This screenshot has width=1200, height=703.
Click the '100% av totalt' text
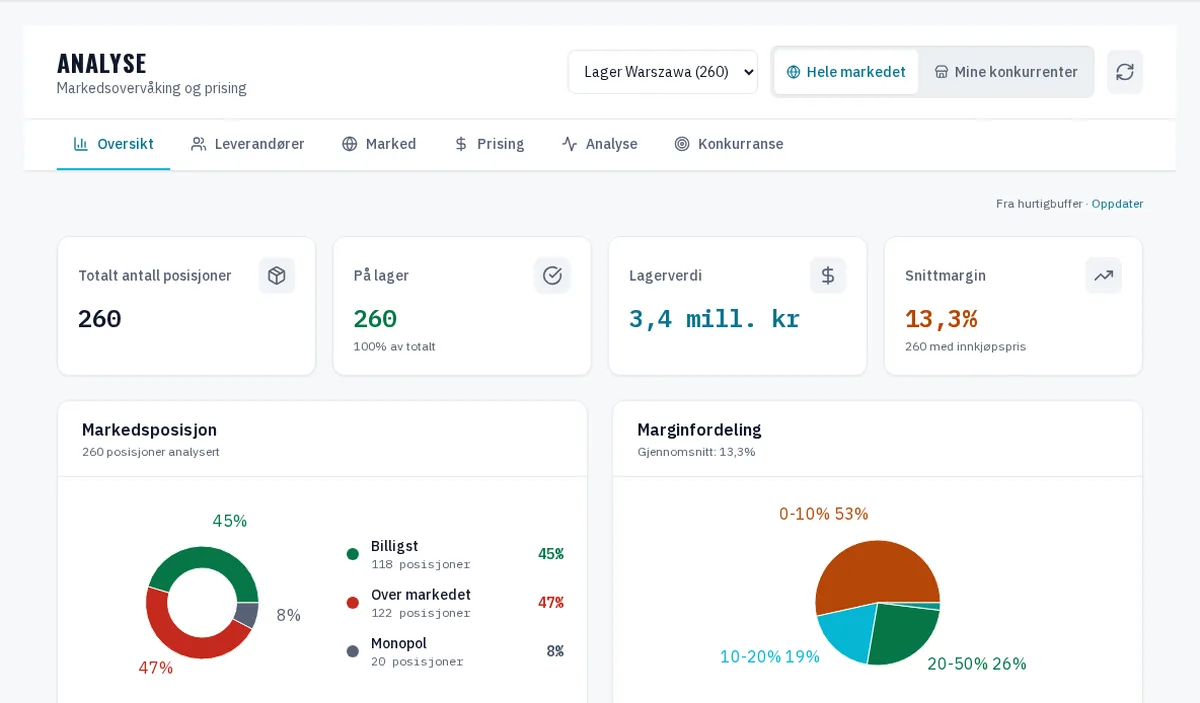(x=395, y=347)
